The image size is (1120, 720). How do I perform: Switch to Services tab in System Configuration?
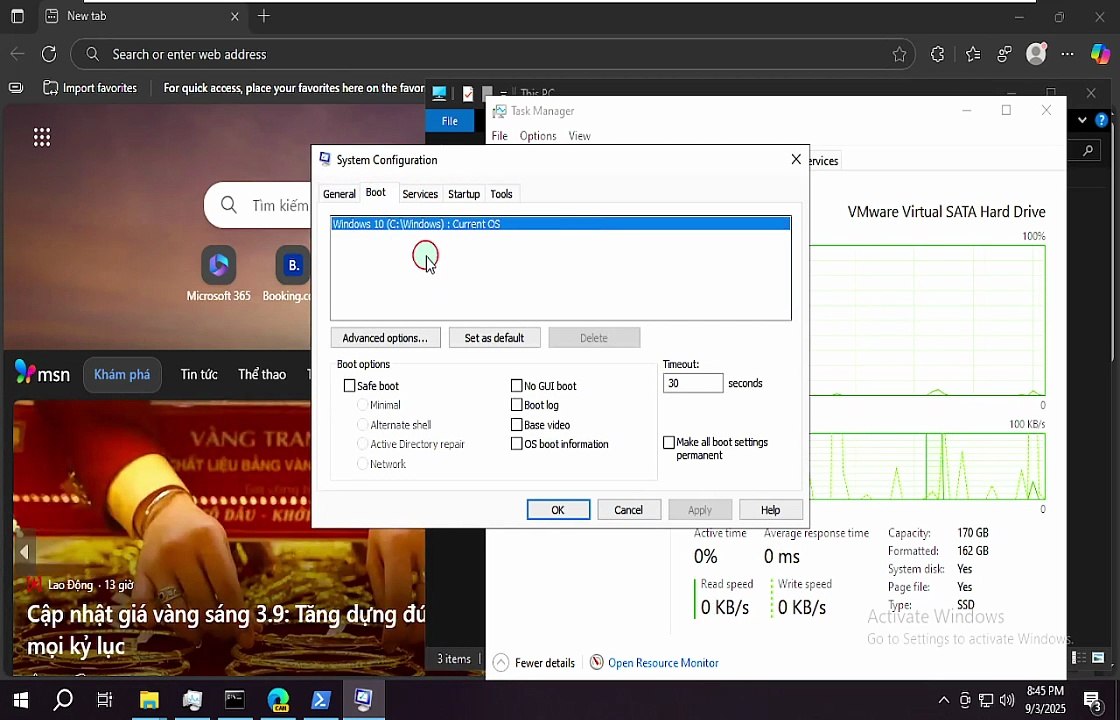pyautogui.click(x=420, y=194)
